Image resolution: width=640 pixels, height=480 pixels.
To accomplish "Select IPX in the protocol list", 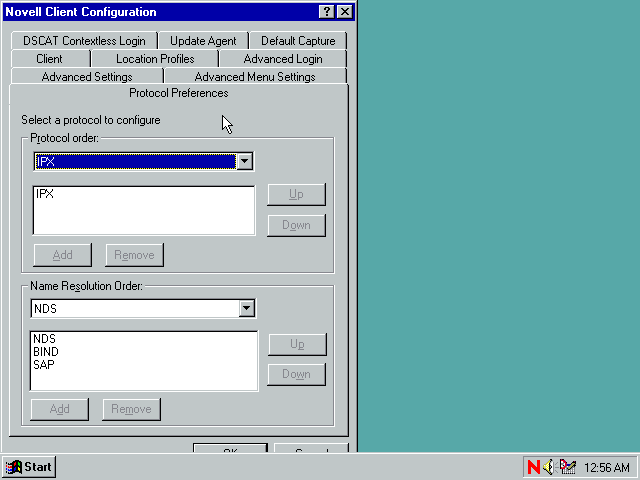I will [45, 194].
